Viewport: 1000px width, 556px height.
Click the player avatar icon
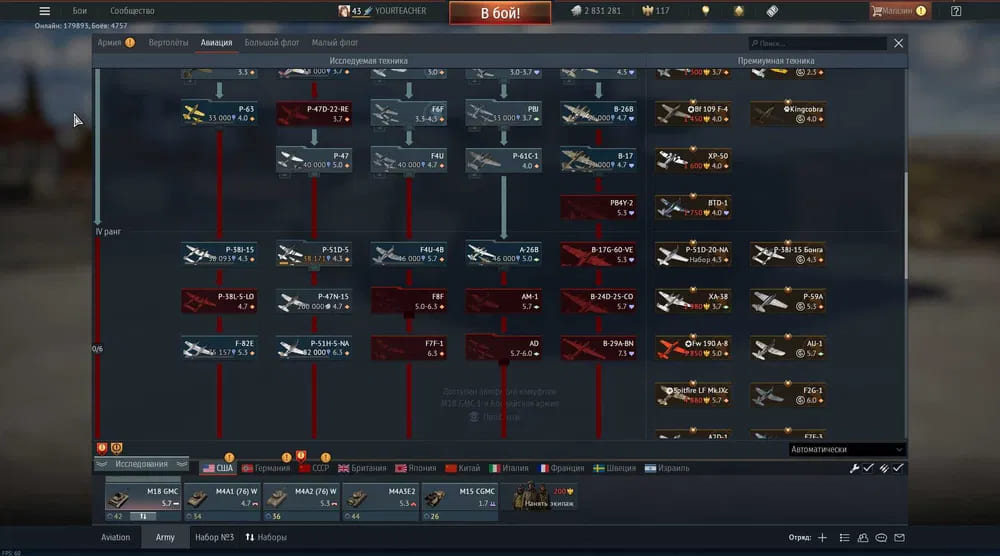344,11
